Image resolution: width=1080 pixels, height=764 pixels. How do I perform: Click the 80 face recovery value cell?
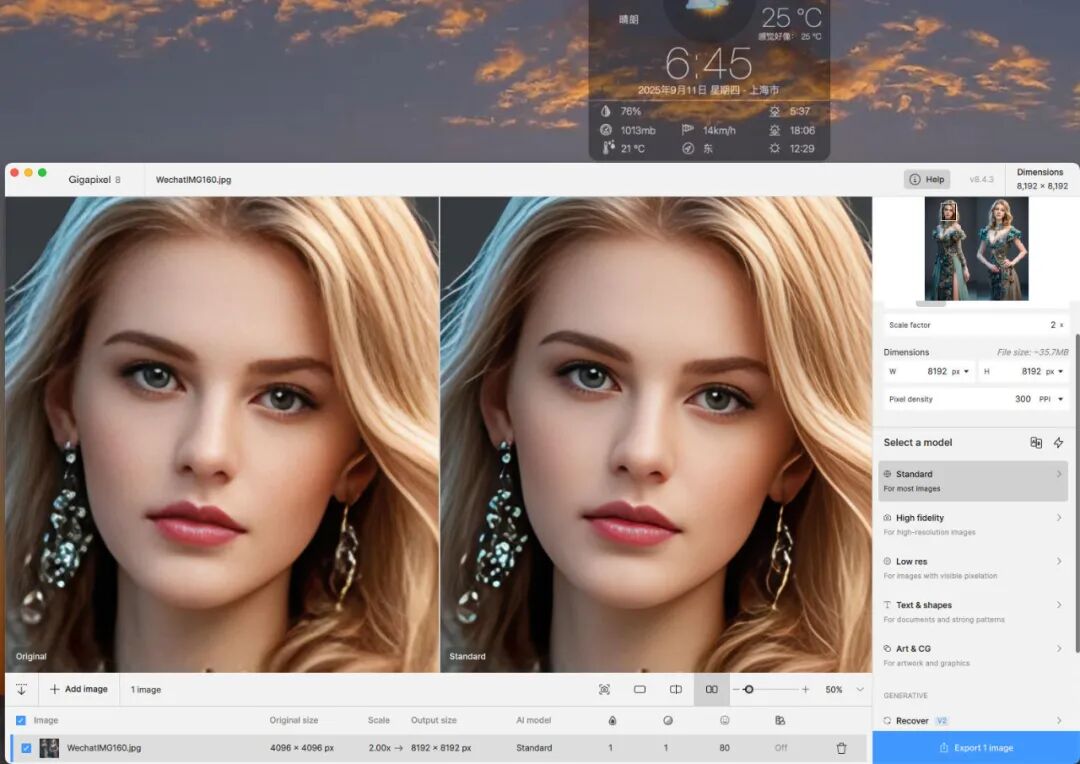725,748
